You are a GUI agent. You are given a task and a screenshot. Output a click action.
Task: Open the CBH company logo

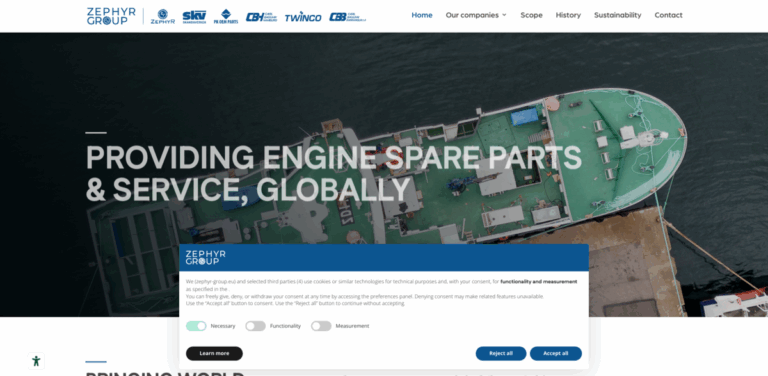coord(261,17)
